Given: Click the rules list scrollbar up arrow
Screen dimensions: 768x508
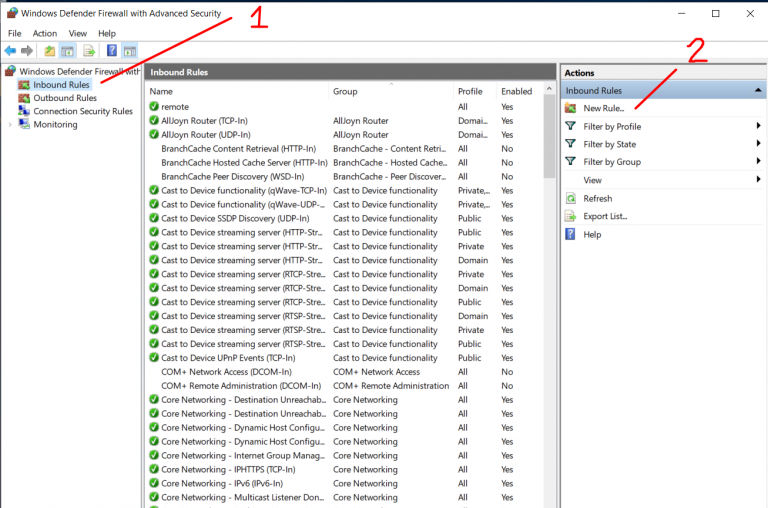Looking at the screenshot, I should click(549, 89).
